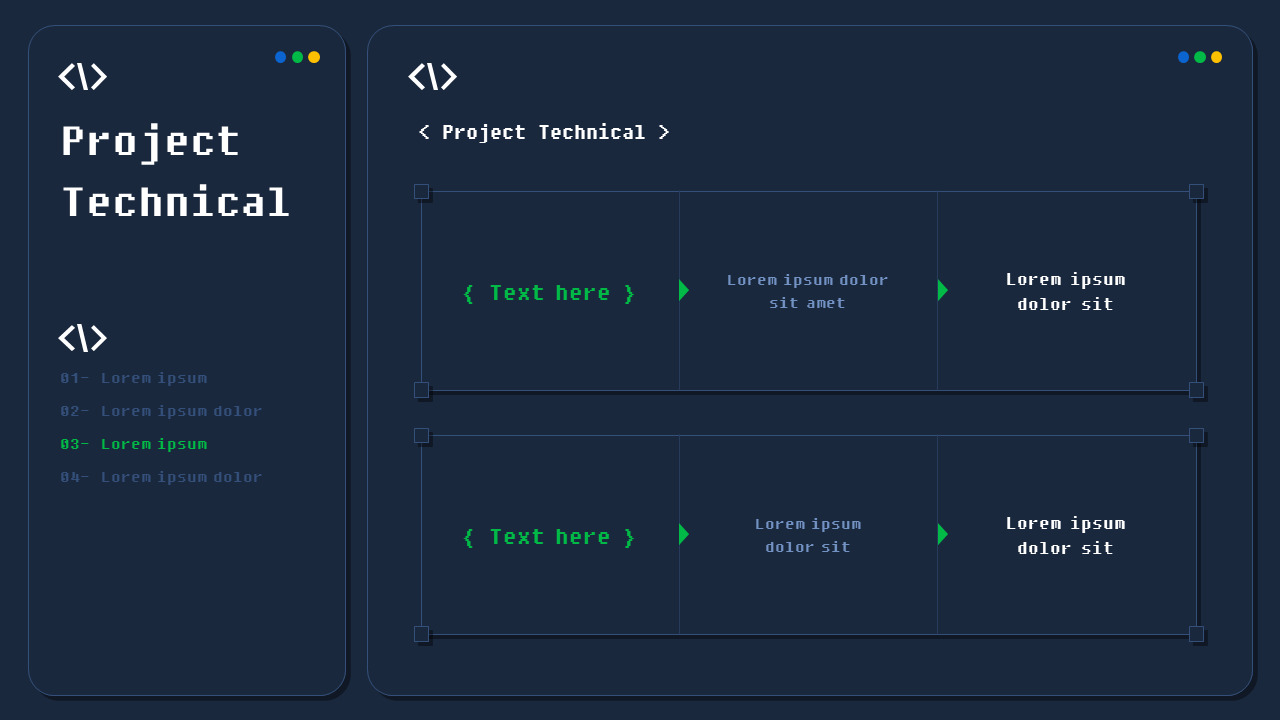Click the smaller code icon above the numbered list
1280x720 pixels.
pyautogui.click(x=83, y=338)
